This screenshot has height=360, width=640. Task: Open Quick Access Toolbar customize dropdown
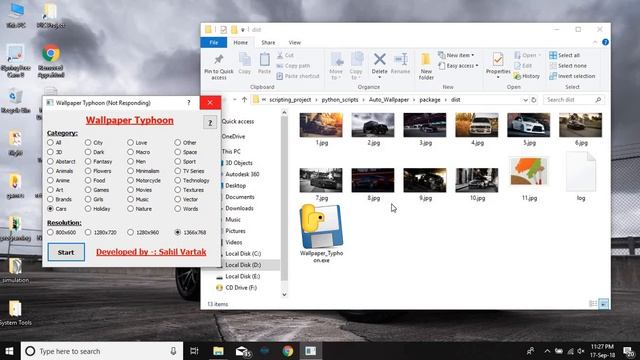click(x=242, y=29)
